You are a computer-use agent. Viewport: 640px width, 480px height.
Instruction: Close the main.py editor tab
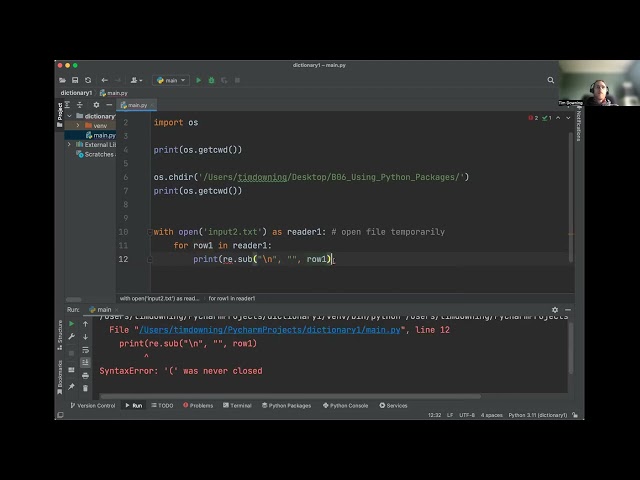[152, 105]
